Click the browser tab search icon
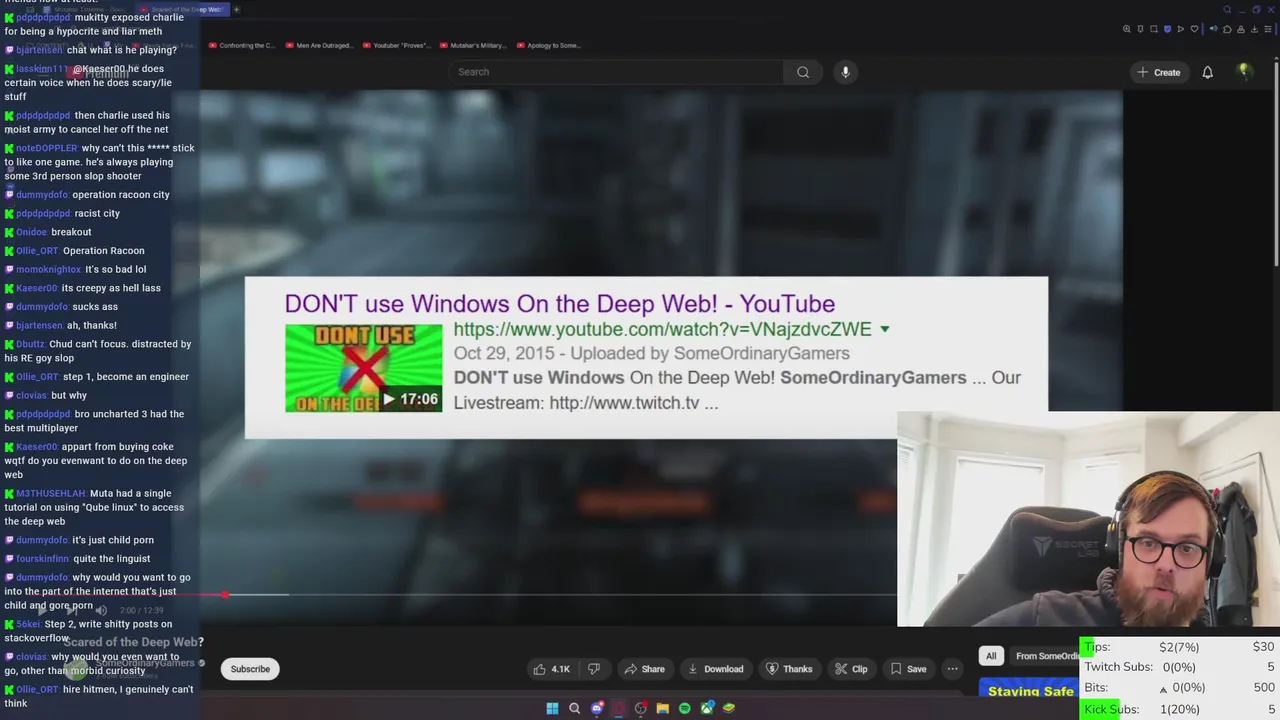This screenshot has width=1280, height=720. [x=1227, y=10]
